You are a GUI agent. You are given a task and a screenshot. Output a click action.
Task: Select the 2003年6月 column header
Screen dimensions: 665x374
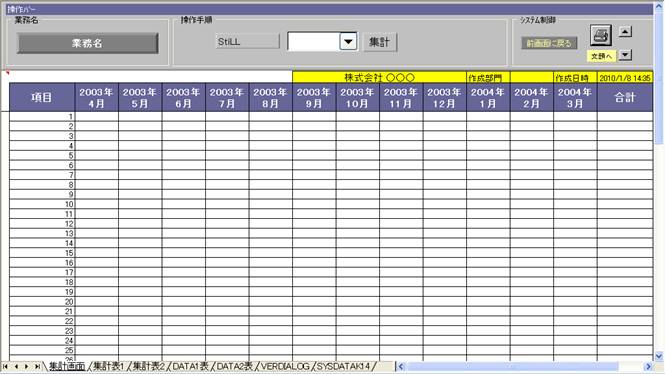(x=184, y=98)
